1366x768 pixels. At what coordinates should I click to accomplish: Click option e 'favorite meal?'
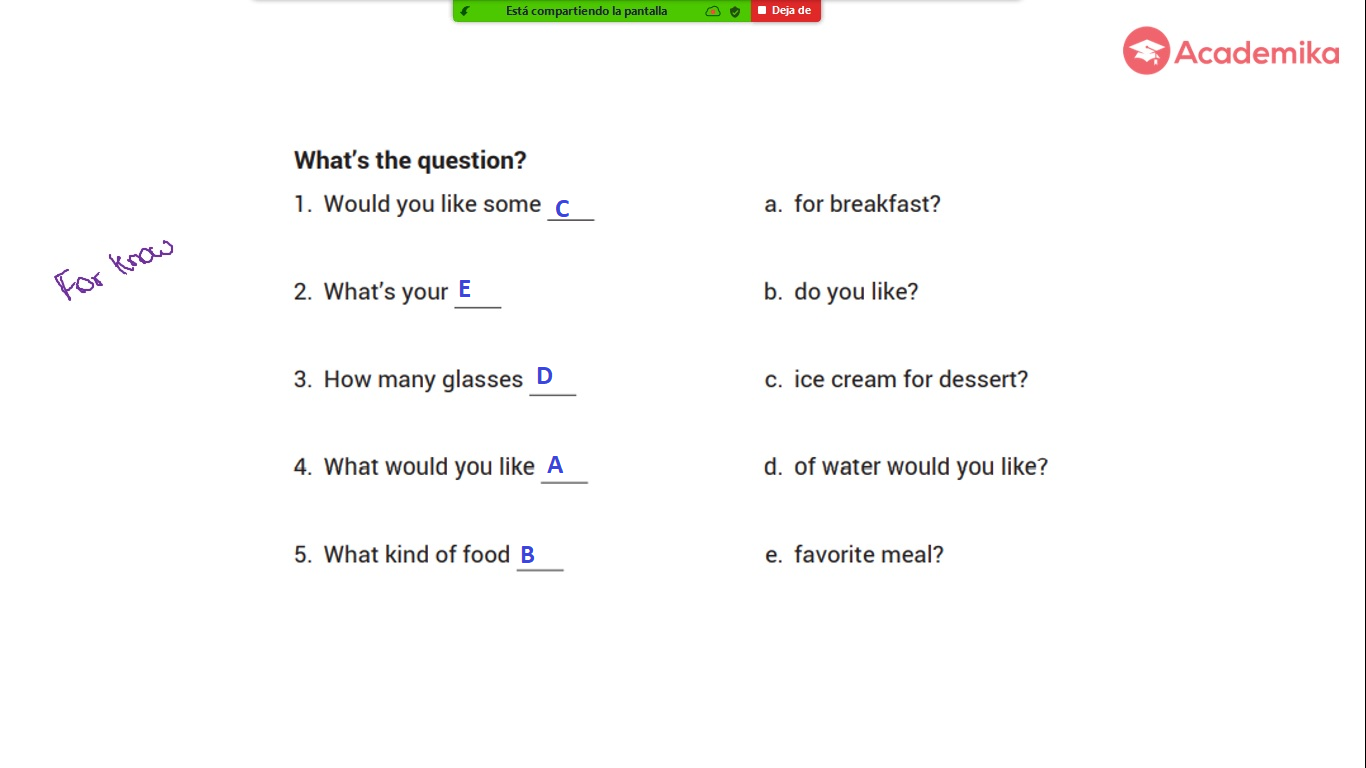[869, 554]
